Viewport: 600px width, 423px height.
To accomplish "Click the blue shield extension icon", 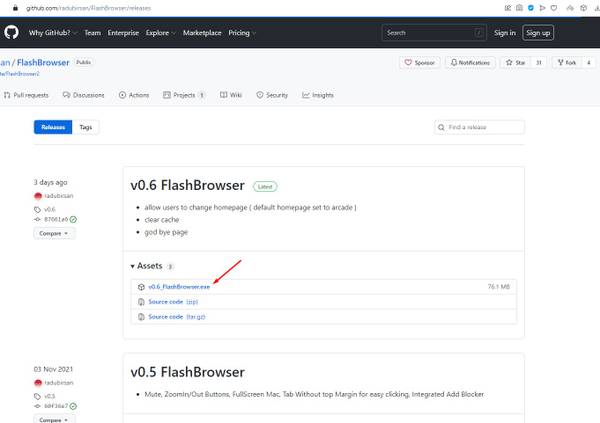I will (x=531, y=8).
